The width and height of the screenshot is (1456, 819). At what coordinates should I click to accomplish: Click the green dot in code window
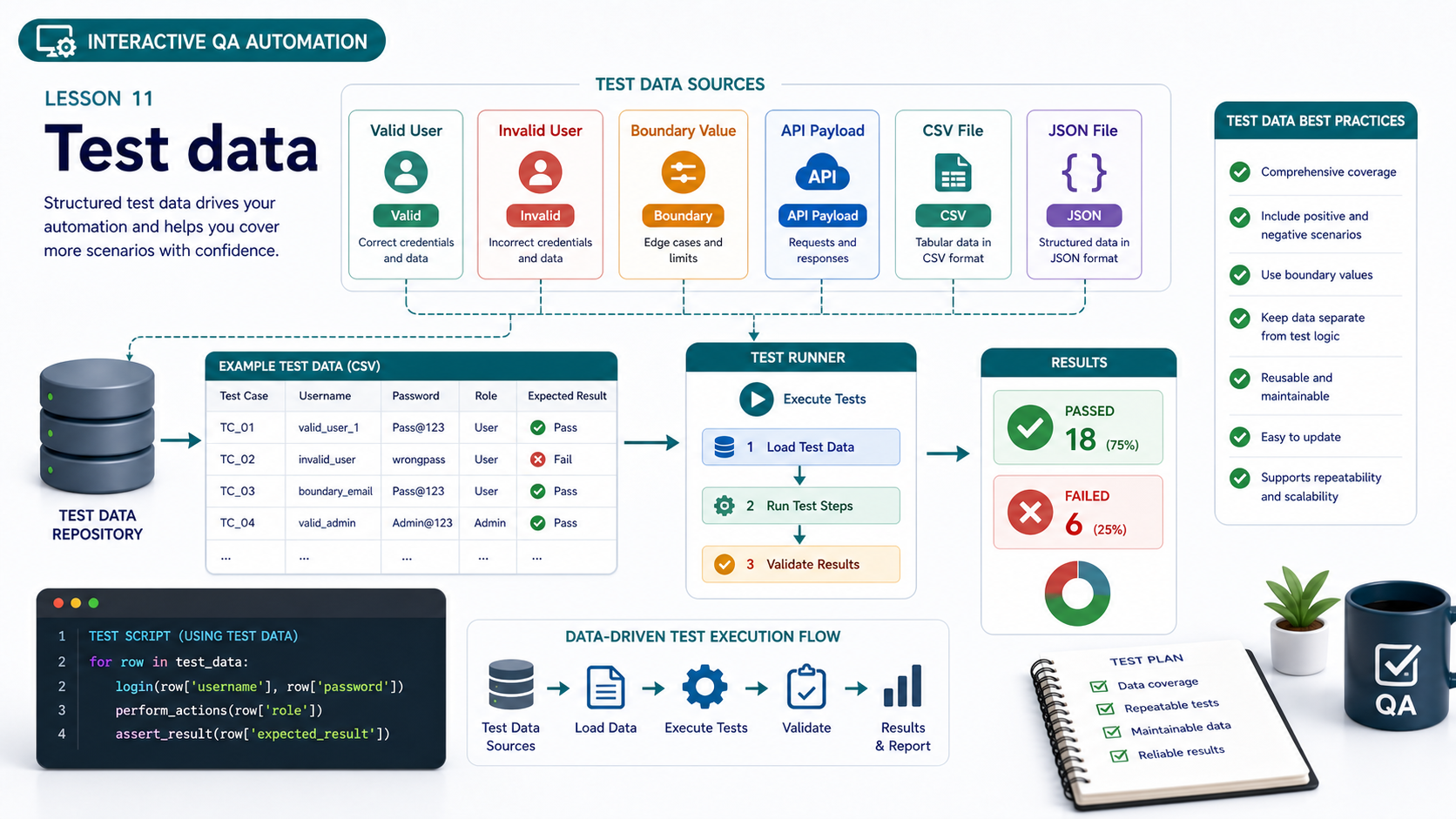click(93, 603)
